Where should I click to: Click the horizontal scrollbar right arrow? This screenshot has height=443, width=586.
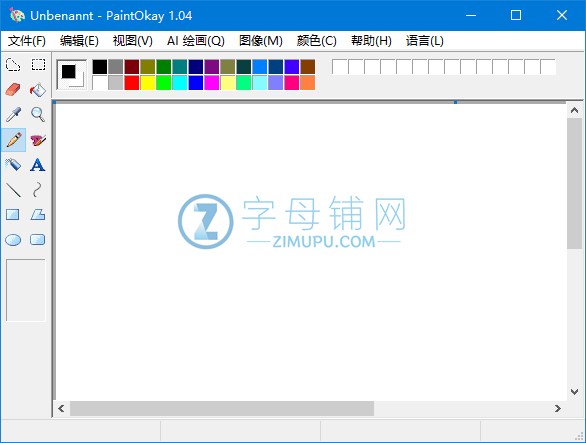558,409
